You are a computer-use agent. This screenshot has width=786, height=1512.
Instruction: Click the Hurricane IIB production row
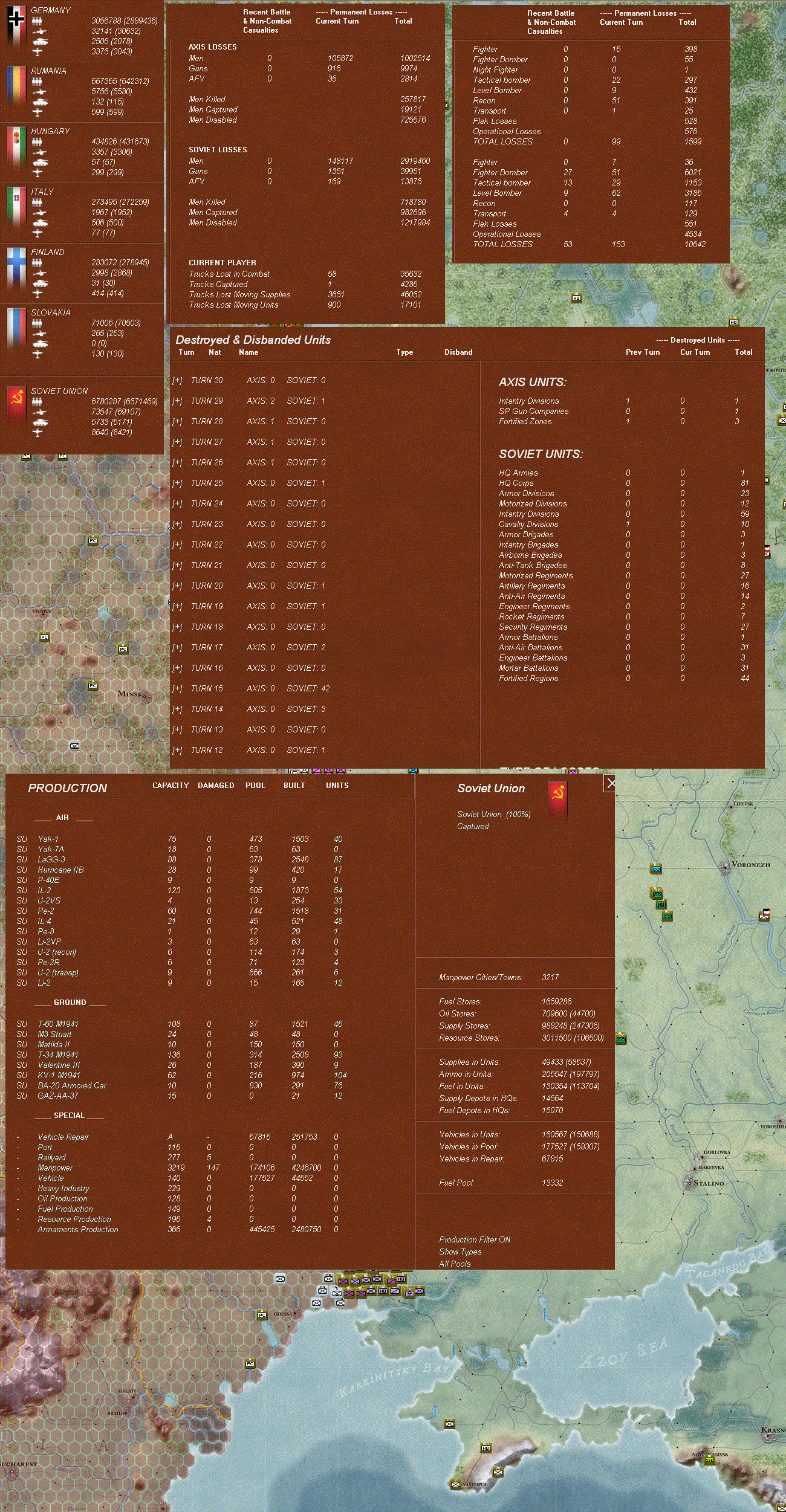[x=180, y=870]
